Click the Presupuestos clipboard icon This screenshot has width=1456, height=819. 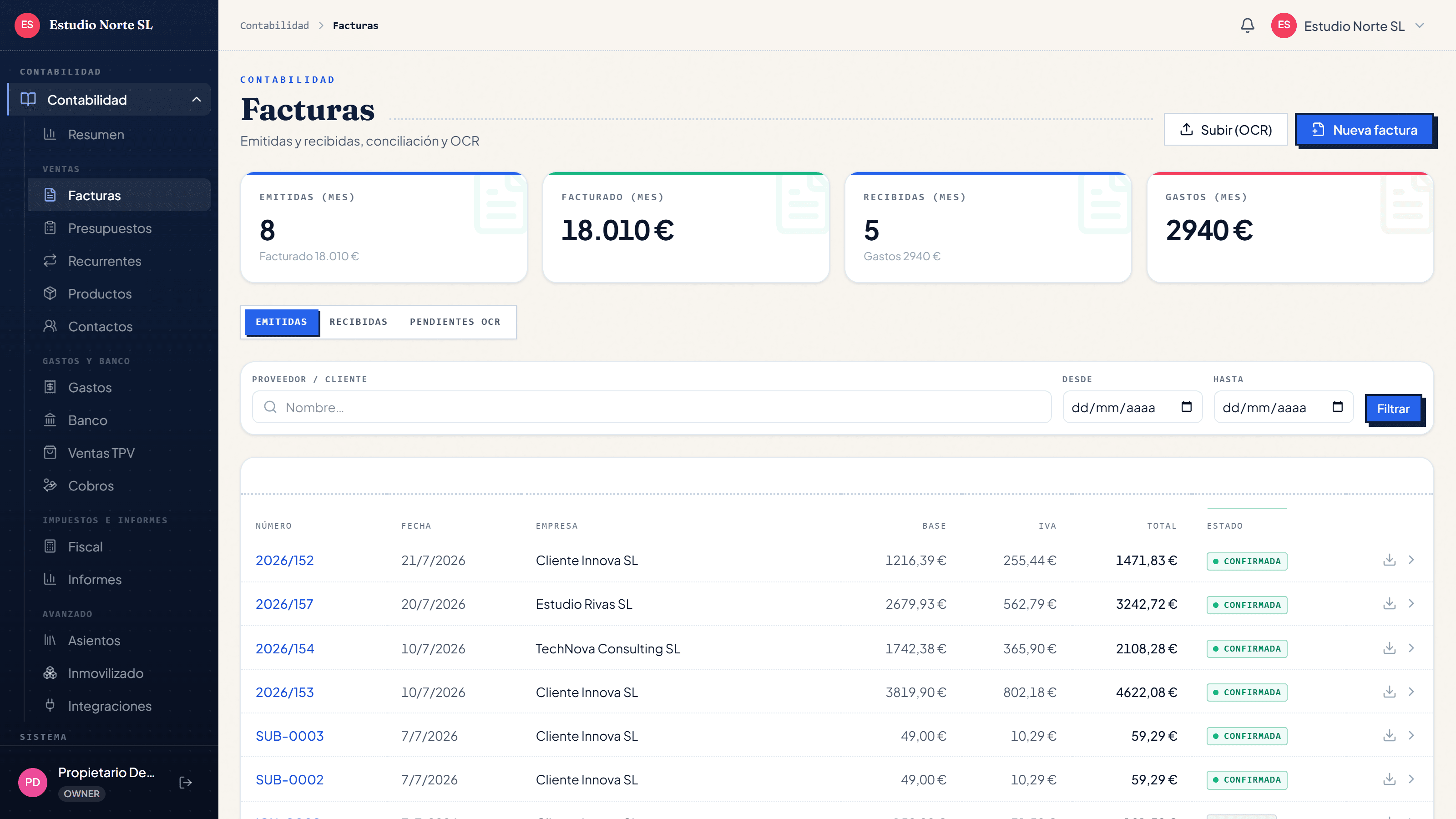point(50,228)
